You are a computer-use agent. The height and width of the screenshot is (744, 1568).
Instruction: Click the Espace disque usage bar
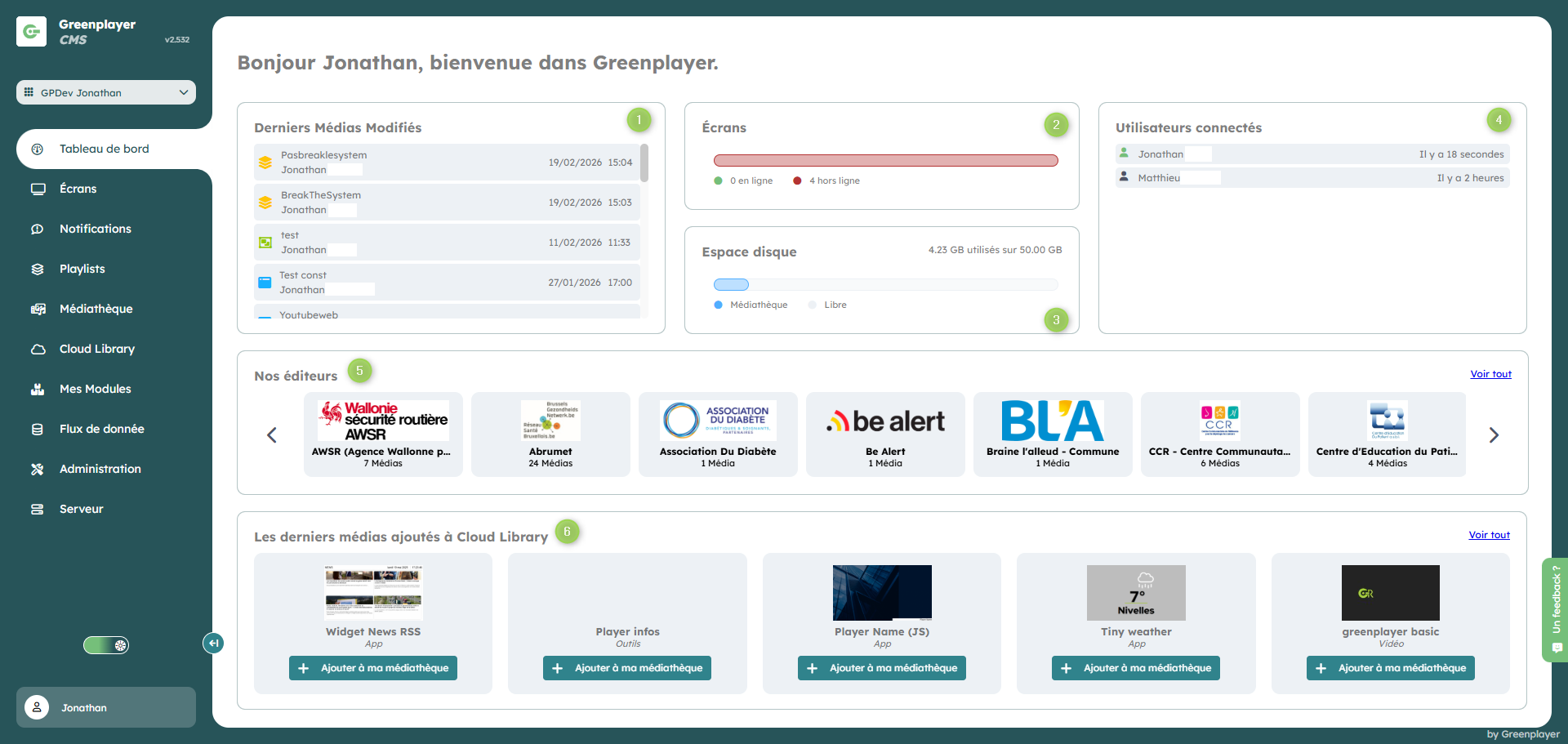point(885,284)
